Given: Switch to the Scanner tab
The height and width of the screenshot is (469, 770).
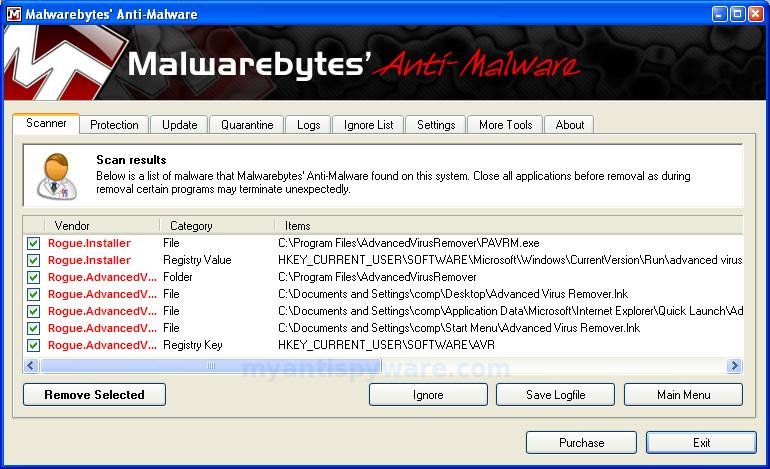Looking at the screenshot, I should [x=46, y=123].
